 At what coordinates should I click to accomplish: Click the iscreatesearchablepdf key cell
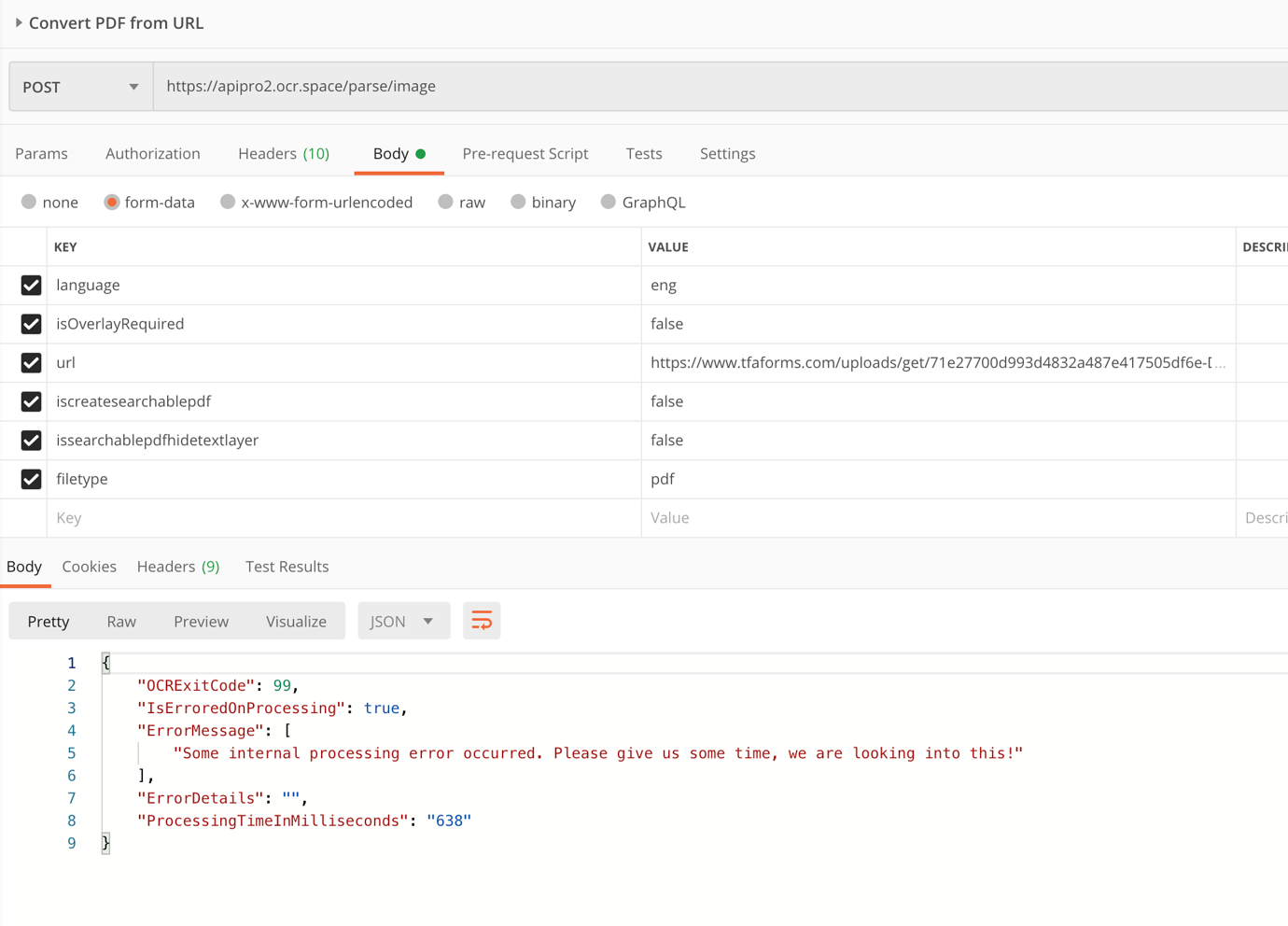tap(344, 401)
